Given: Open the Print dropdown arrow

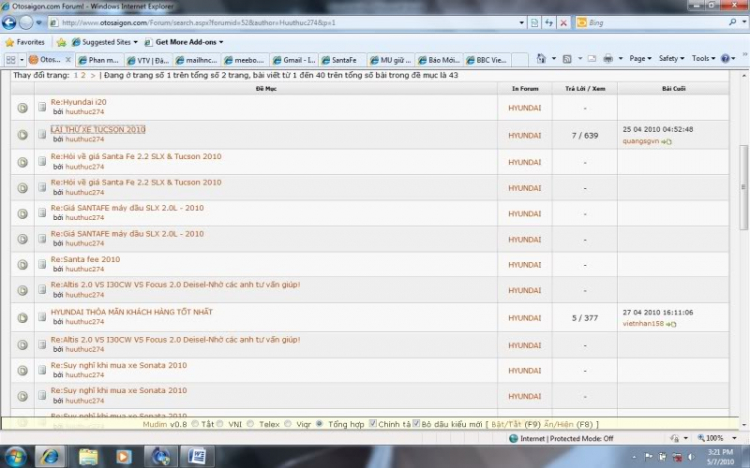Looking at the screenshot, I should 620,59.
